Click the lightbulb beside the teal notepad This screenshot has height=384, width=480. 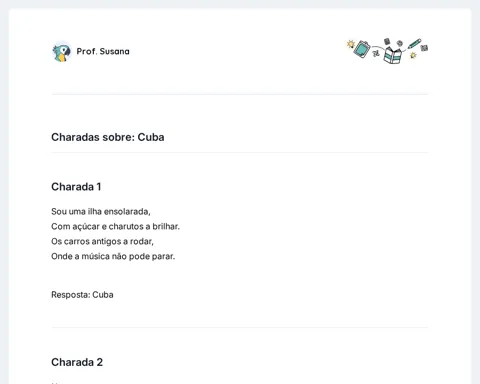(351, 44)
